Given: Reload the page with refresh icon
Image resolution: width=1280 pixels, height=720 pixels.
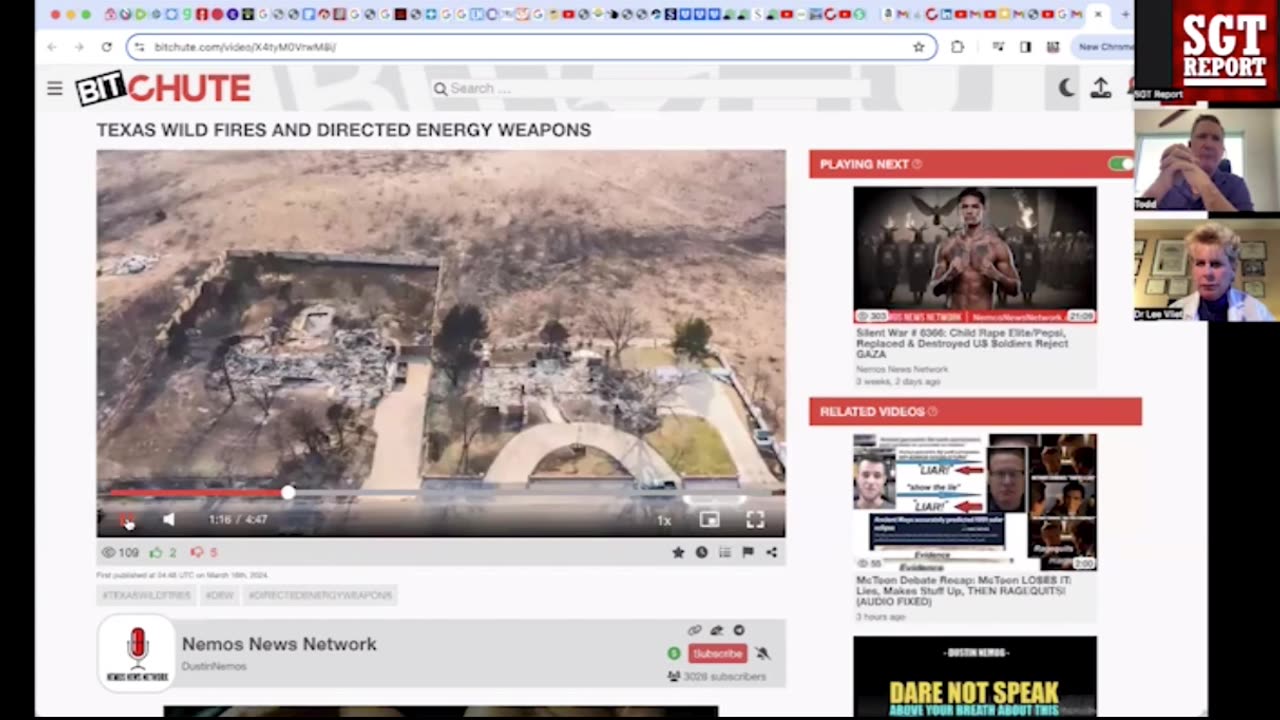Looking at the screenshot, I should [x=106, y=47].
